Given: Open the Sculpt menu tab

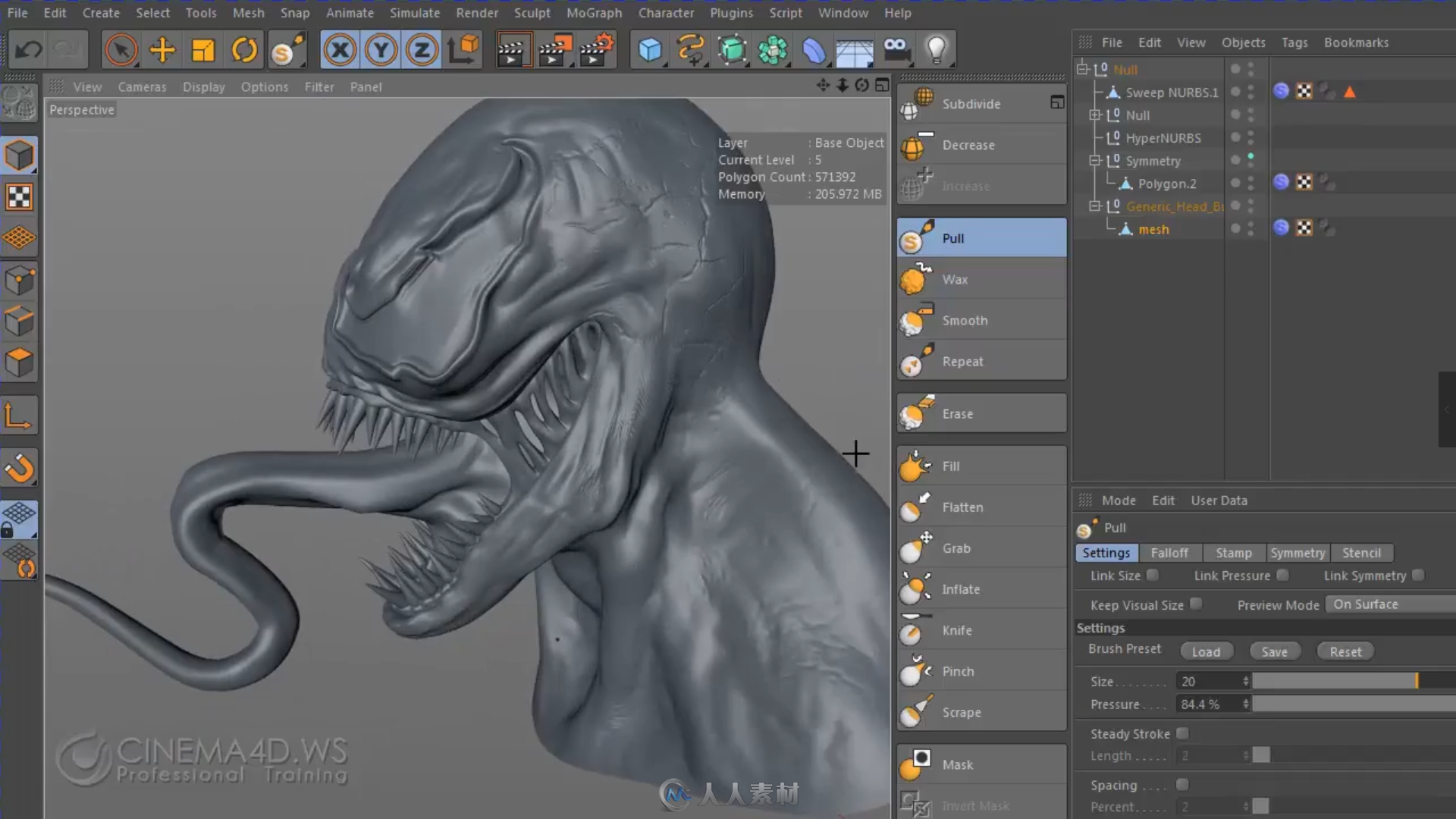Looking at the screenshot, I should [x=532, y=12].
